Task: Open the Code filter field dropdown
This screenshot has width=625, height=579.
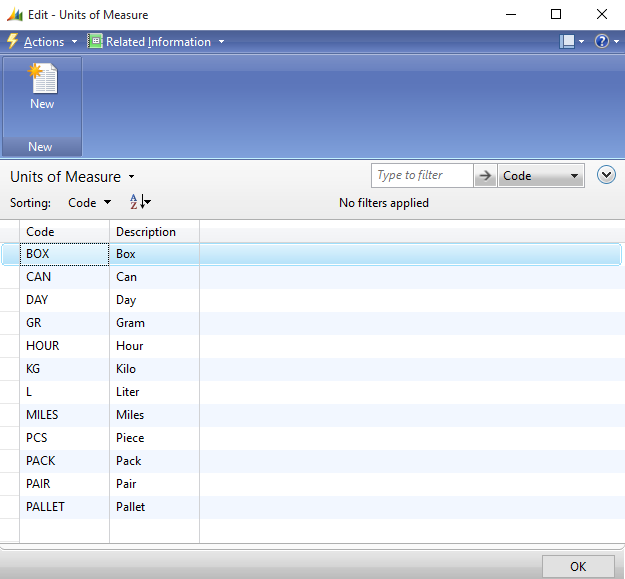Action: click(x=541, y=175)
